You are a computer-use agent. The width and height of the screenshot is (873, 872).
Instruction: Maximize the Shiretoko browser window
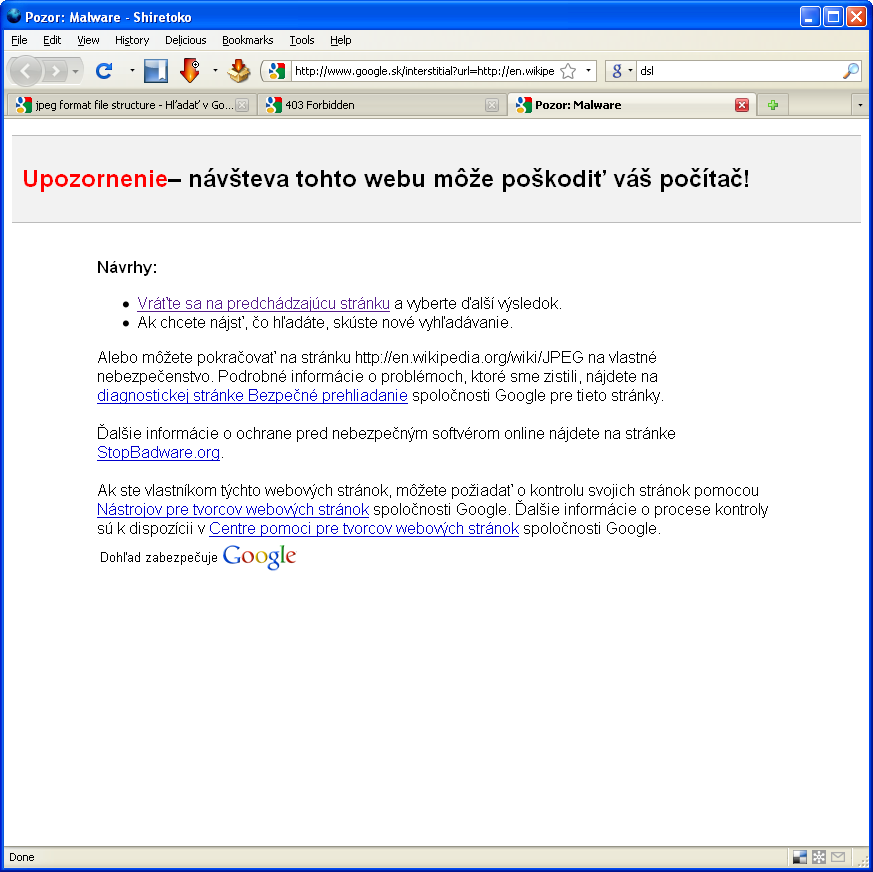coord(833,16)
